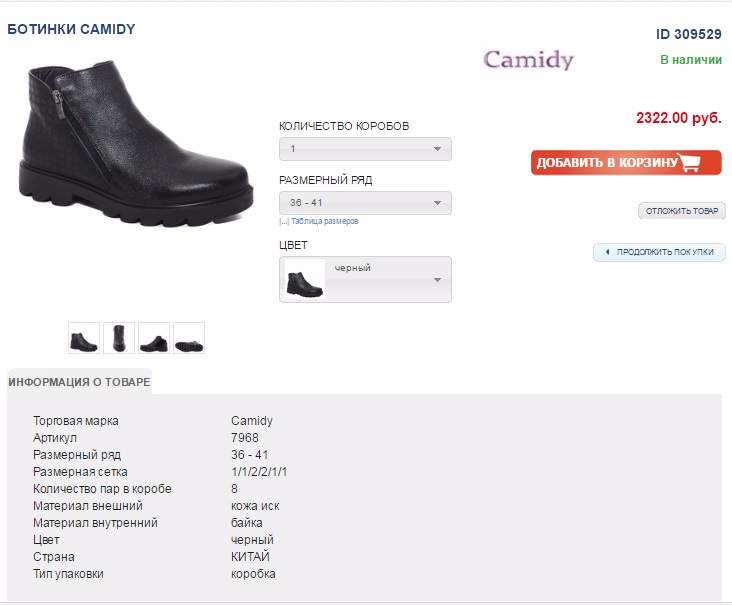Click the back arrow on Продолжить покупки
This screenshot has height=605, width=732.
pos(607,252)
